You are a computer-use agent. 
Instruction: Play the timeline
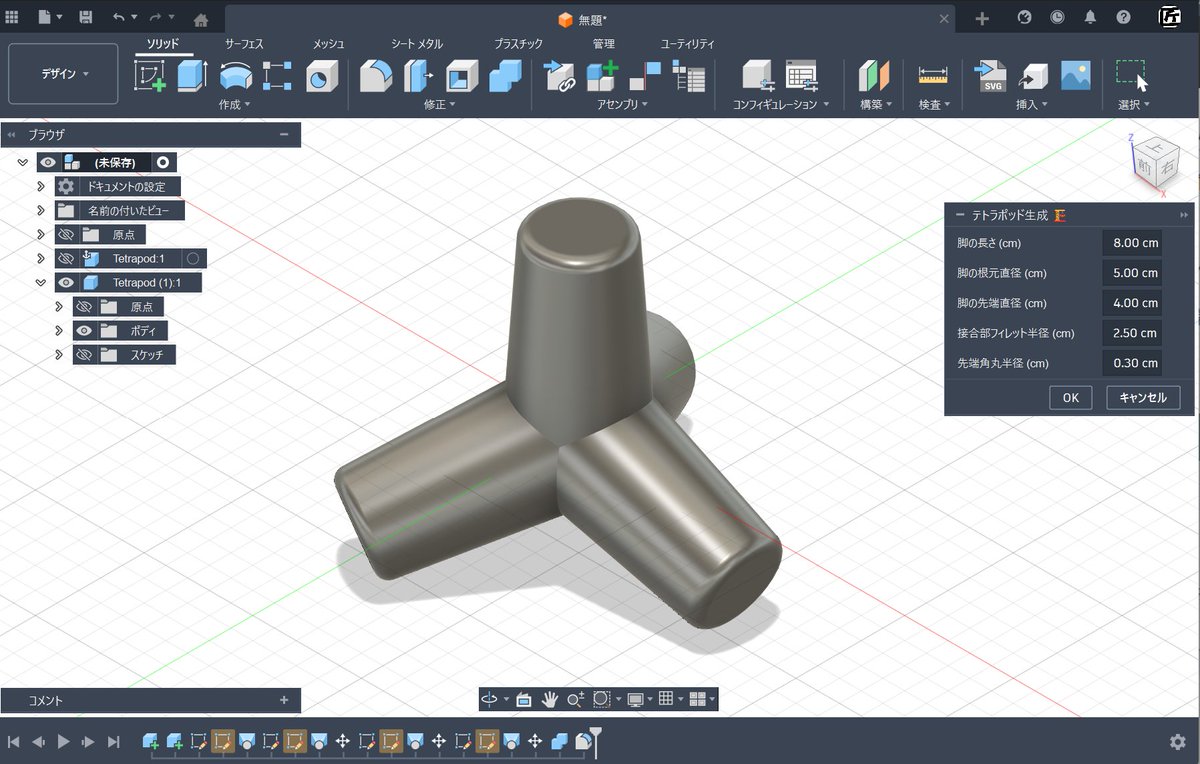63,742
